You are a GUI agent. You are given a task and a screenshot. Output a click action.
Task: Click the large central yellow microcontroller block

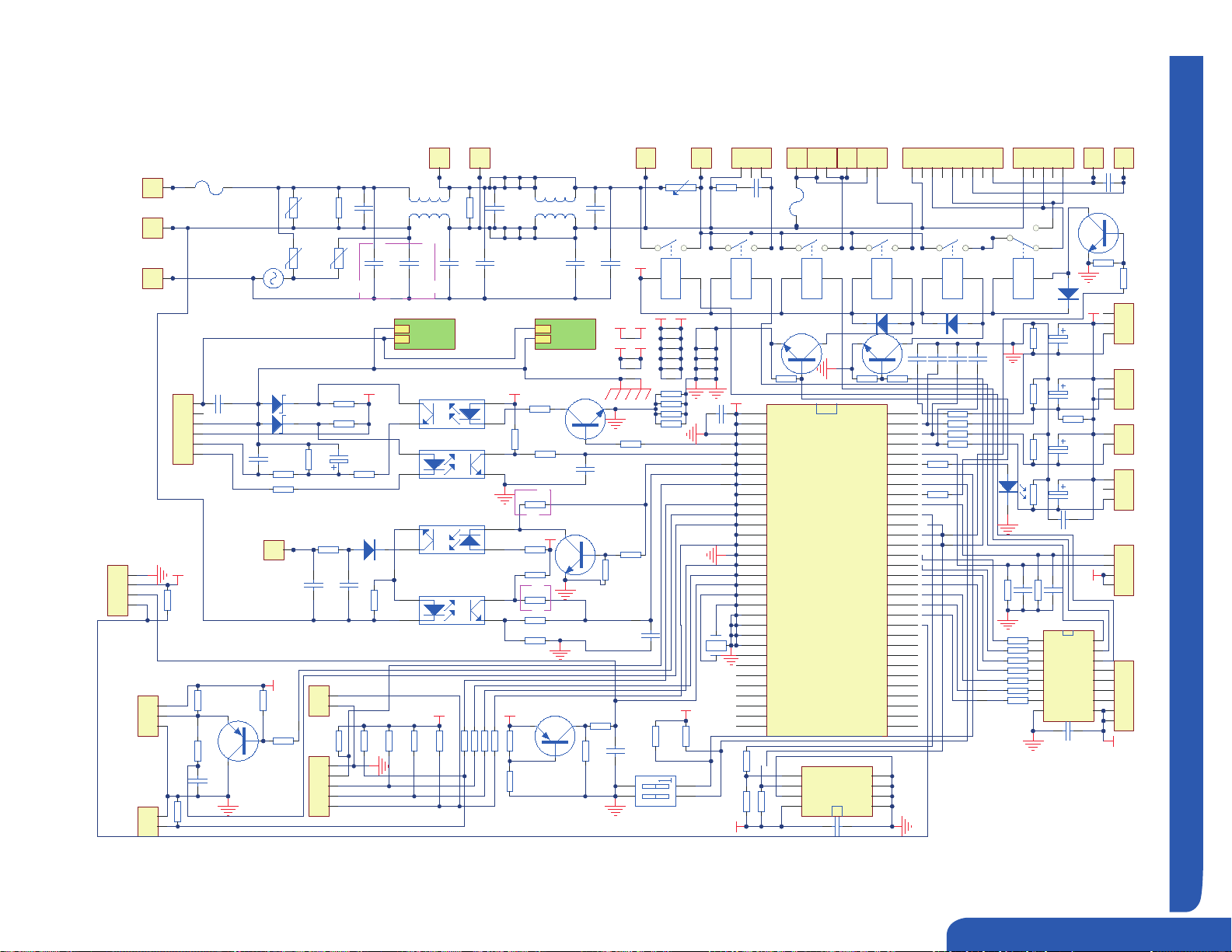[827, 570]
